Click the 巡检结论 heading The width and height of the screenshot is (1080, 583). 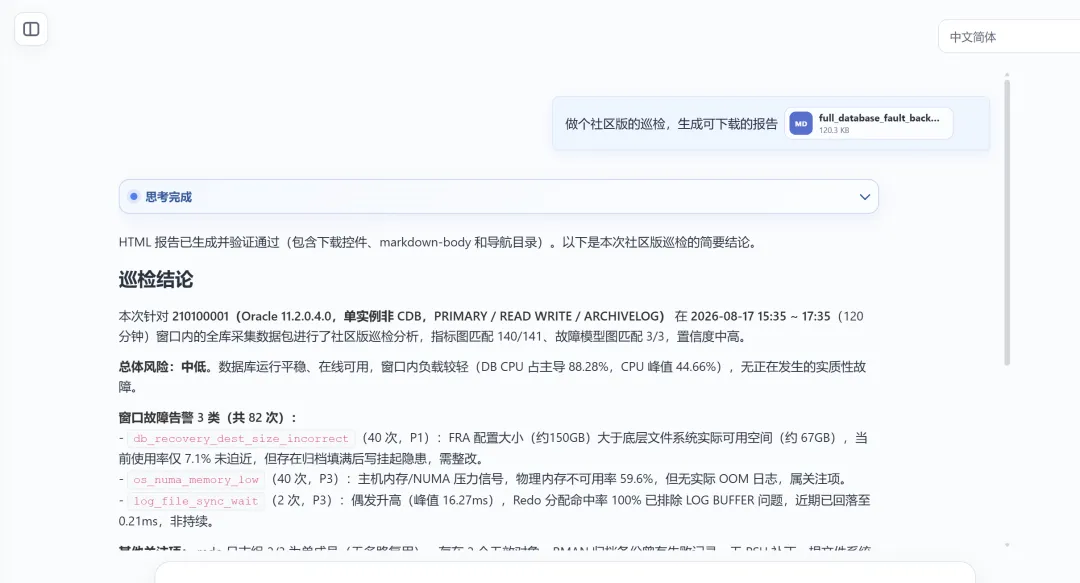tap(156, 280)
